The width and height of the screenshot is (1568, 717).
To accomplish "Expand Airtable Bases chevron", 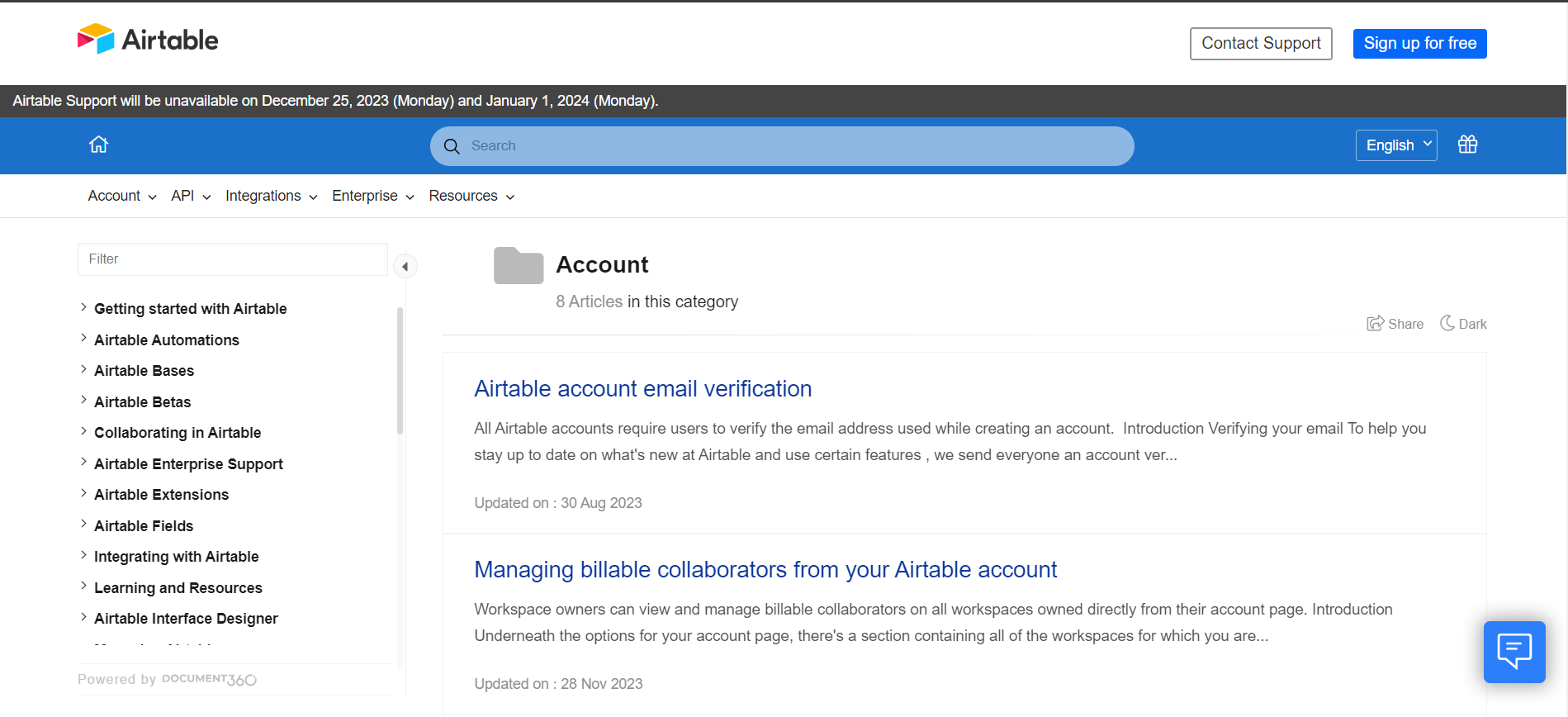I will tap(83, 369).
